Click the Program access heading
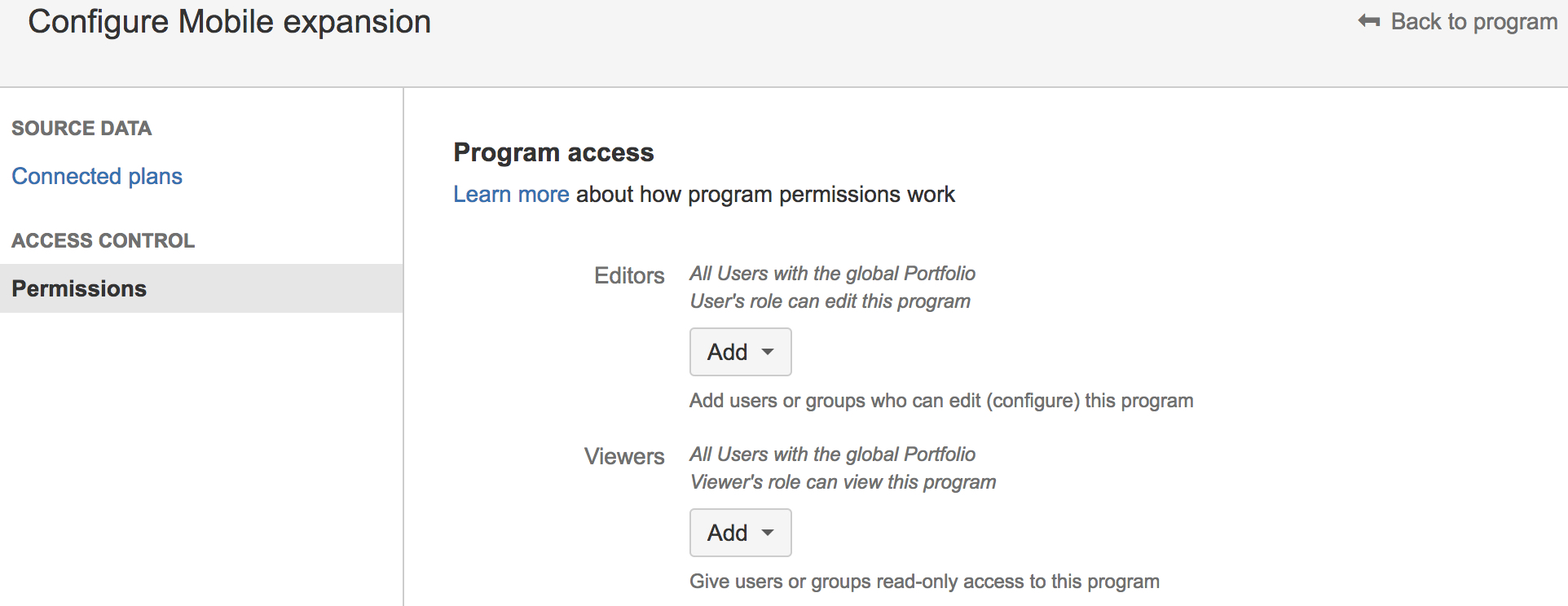 [x=553, y=152]
